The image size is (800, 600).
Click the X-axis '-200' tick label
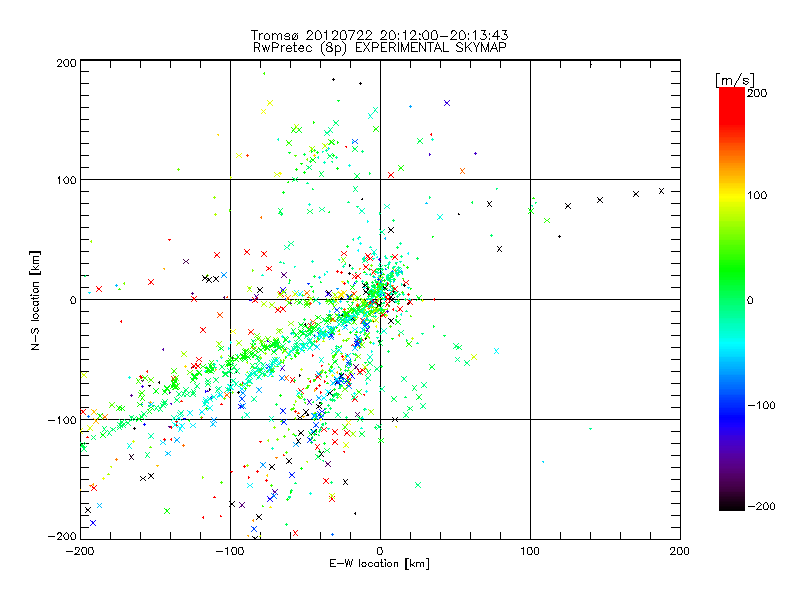(80, 551)
